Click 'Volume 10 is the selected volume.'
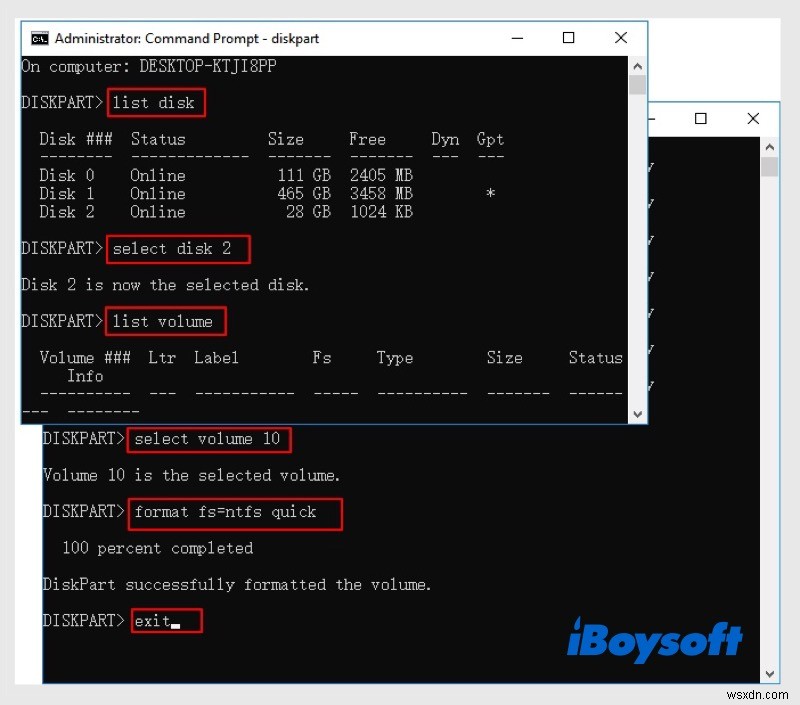 tap(191, 475)
